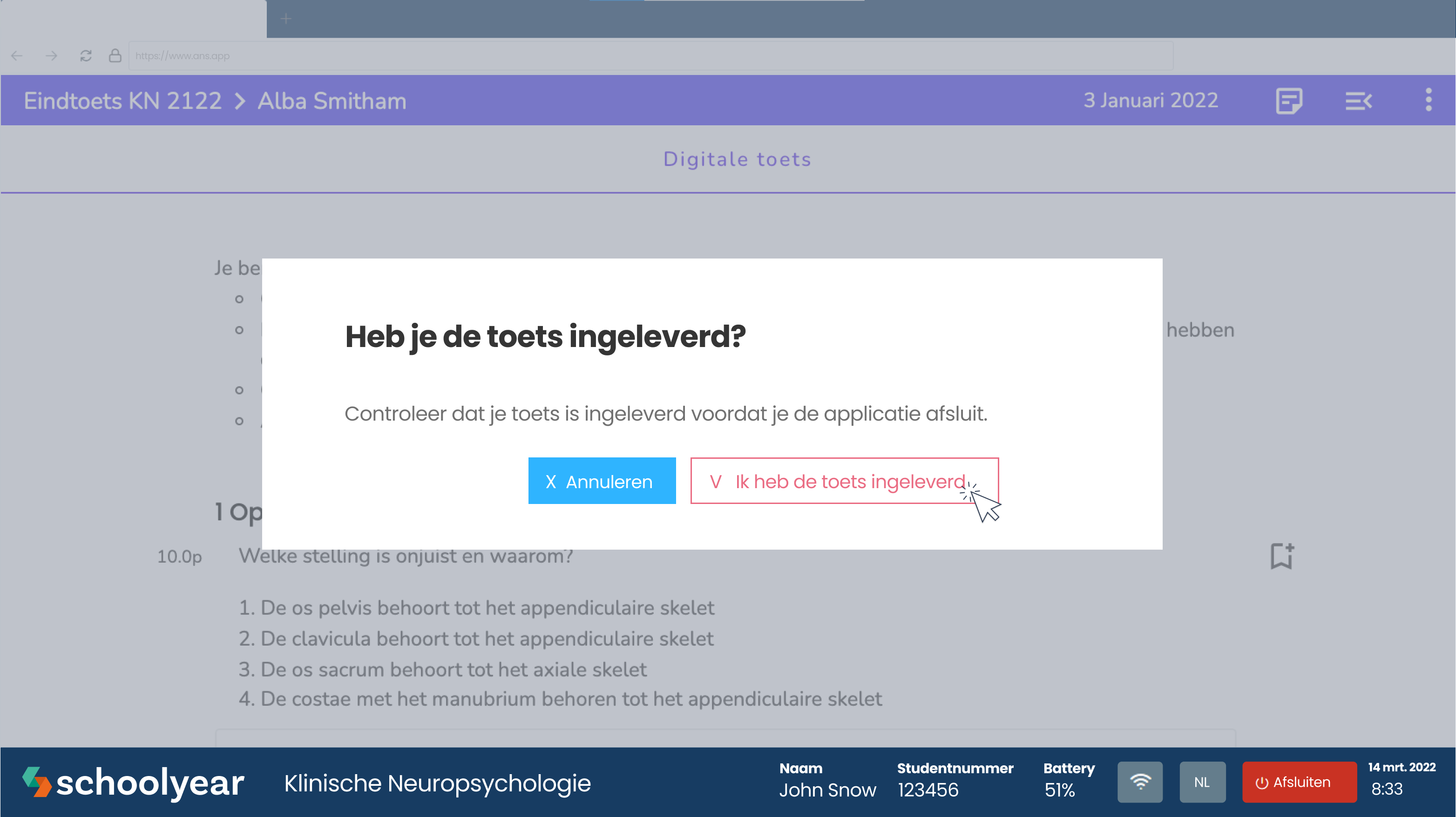Screen dimensions: 1456x817
Task: Click inside the URL address bar
Action: coord(396,55)
